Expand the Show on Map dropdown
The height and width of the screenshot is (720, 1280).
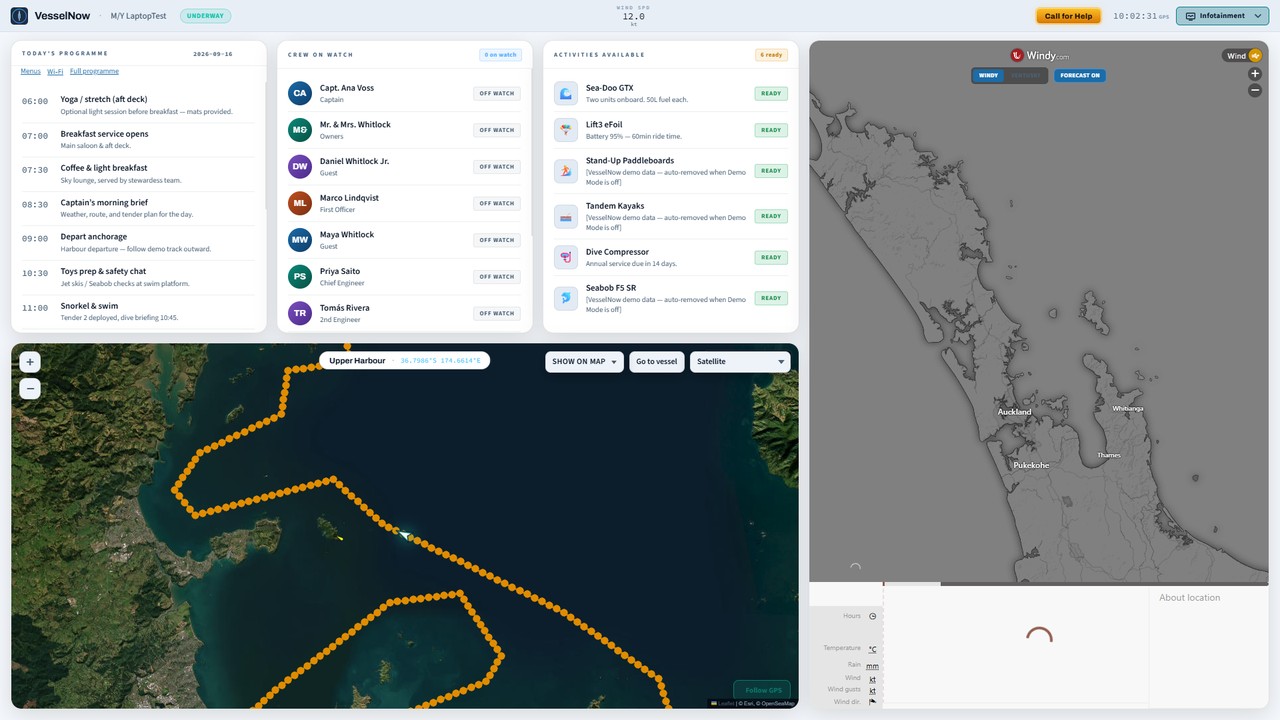coord(584,361)
